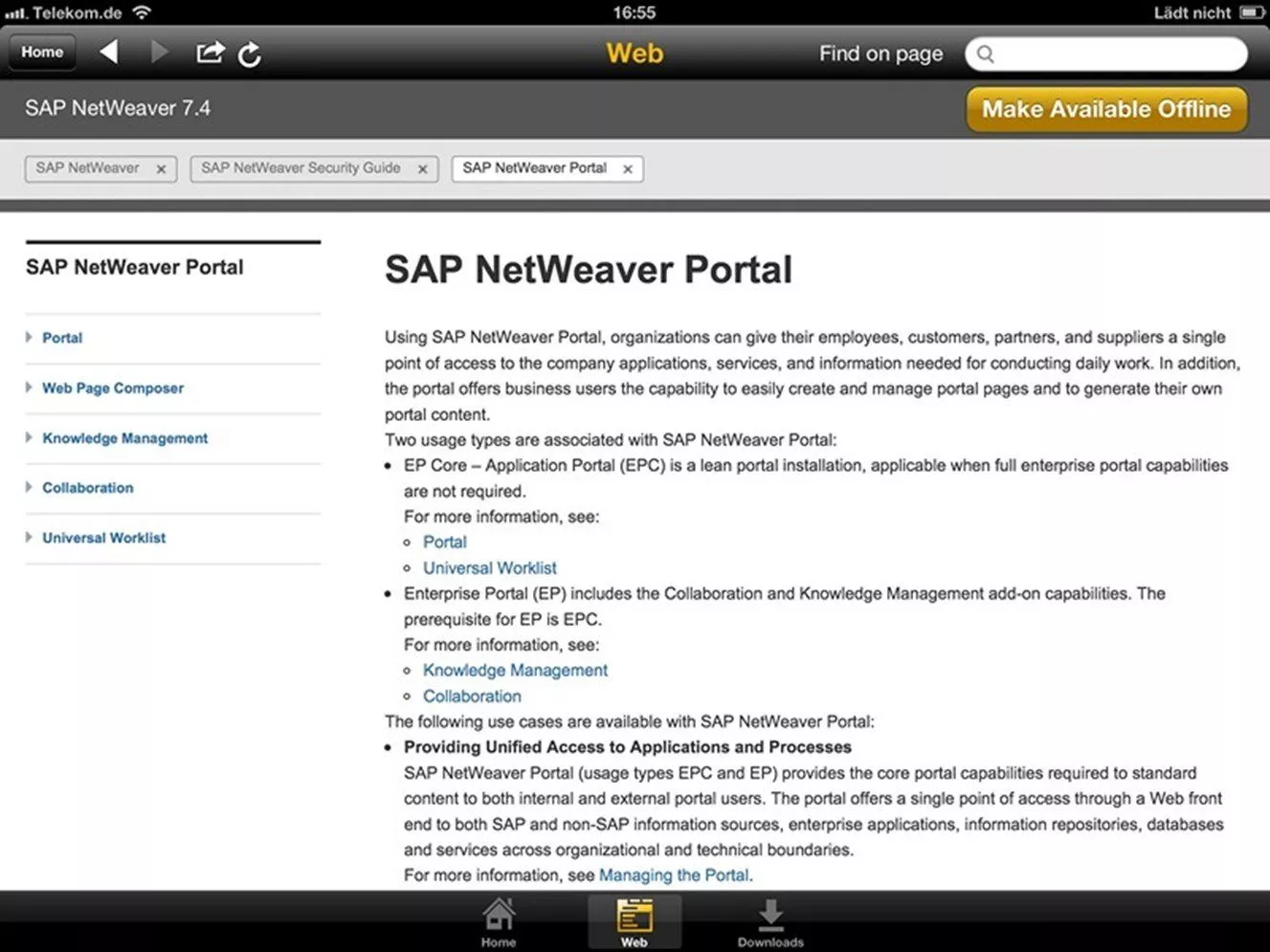
Task: Reload the page with the refresh icon
Action: pos(250,55)
